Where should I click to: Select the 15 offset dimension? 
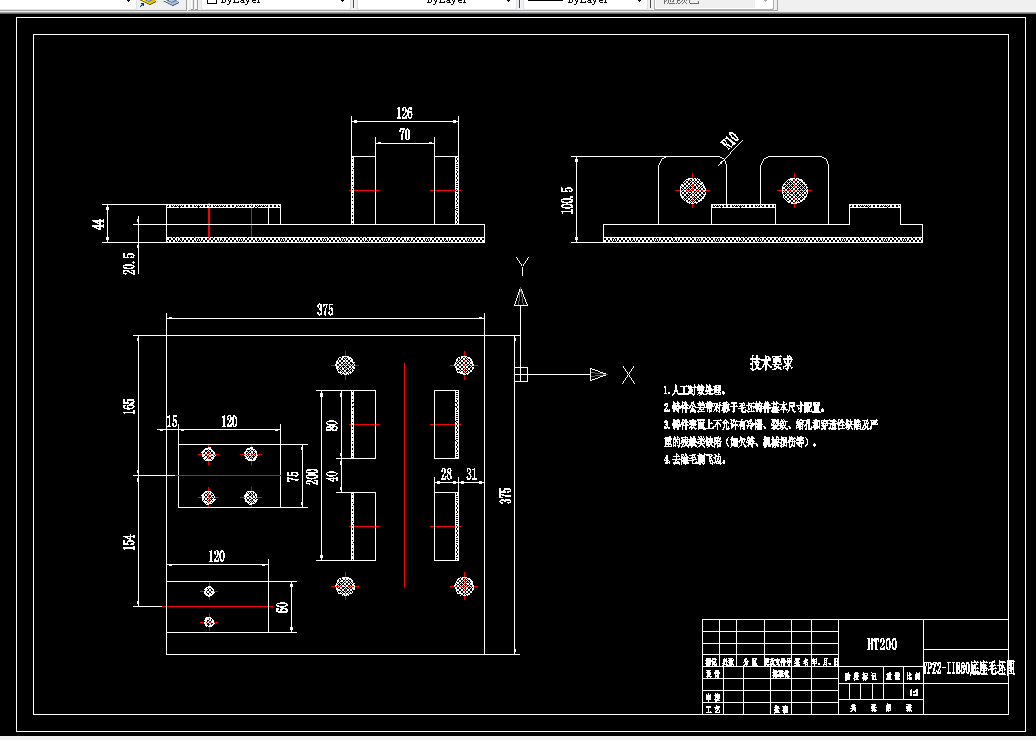[x=172, y=422]
